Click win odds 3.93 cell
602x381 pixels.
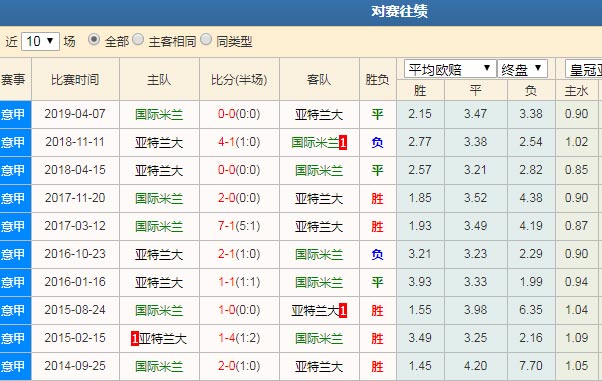coord(420,282)
